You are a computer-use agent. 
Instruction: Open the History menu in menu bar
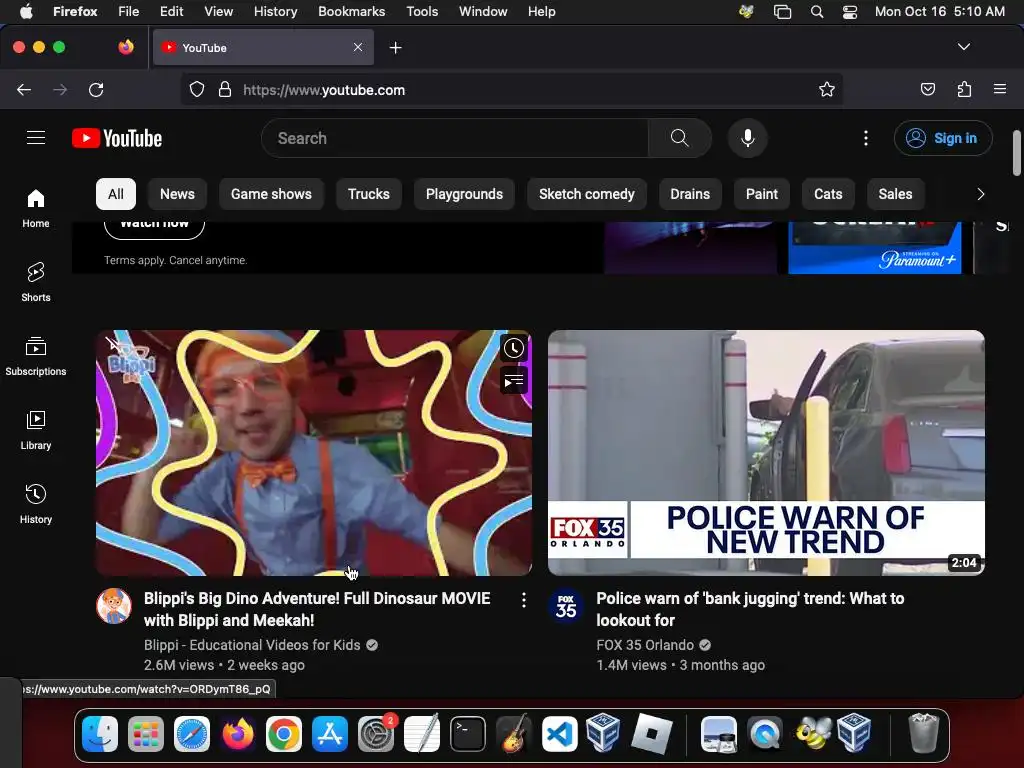tap(276, 11)
